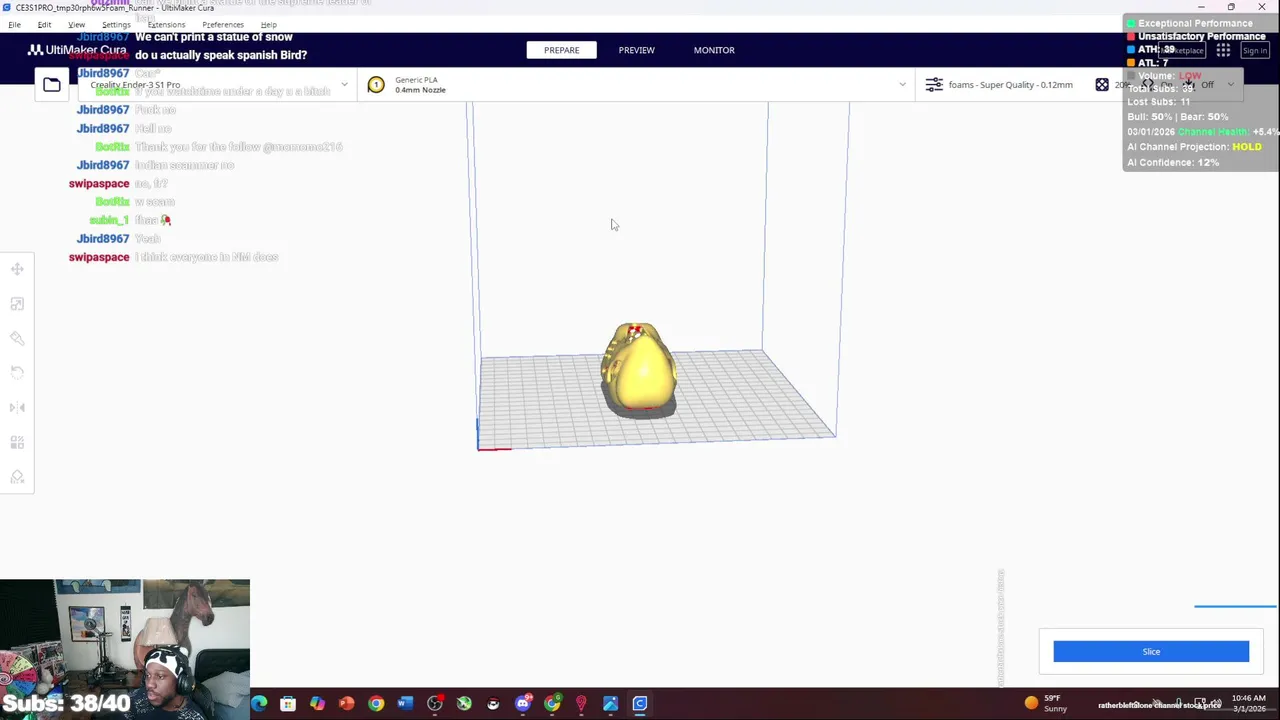
Task: Expand the print settings panel chevron
Action: 1230,85
